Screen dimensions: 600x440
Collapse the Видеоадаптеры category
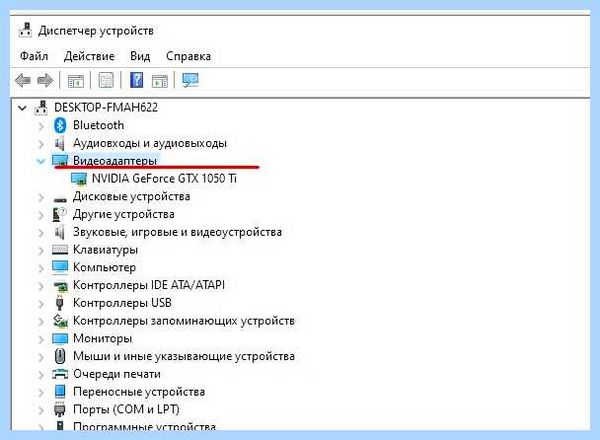41,161
